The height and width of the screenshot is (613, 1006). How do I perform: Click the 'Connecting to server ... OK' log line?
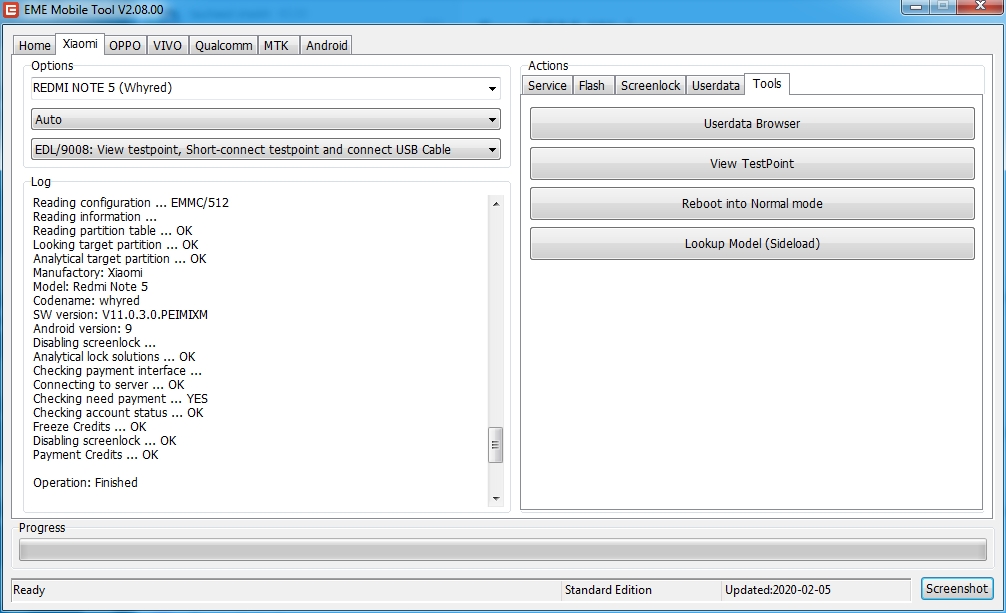click(108, 384)
